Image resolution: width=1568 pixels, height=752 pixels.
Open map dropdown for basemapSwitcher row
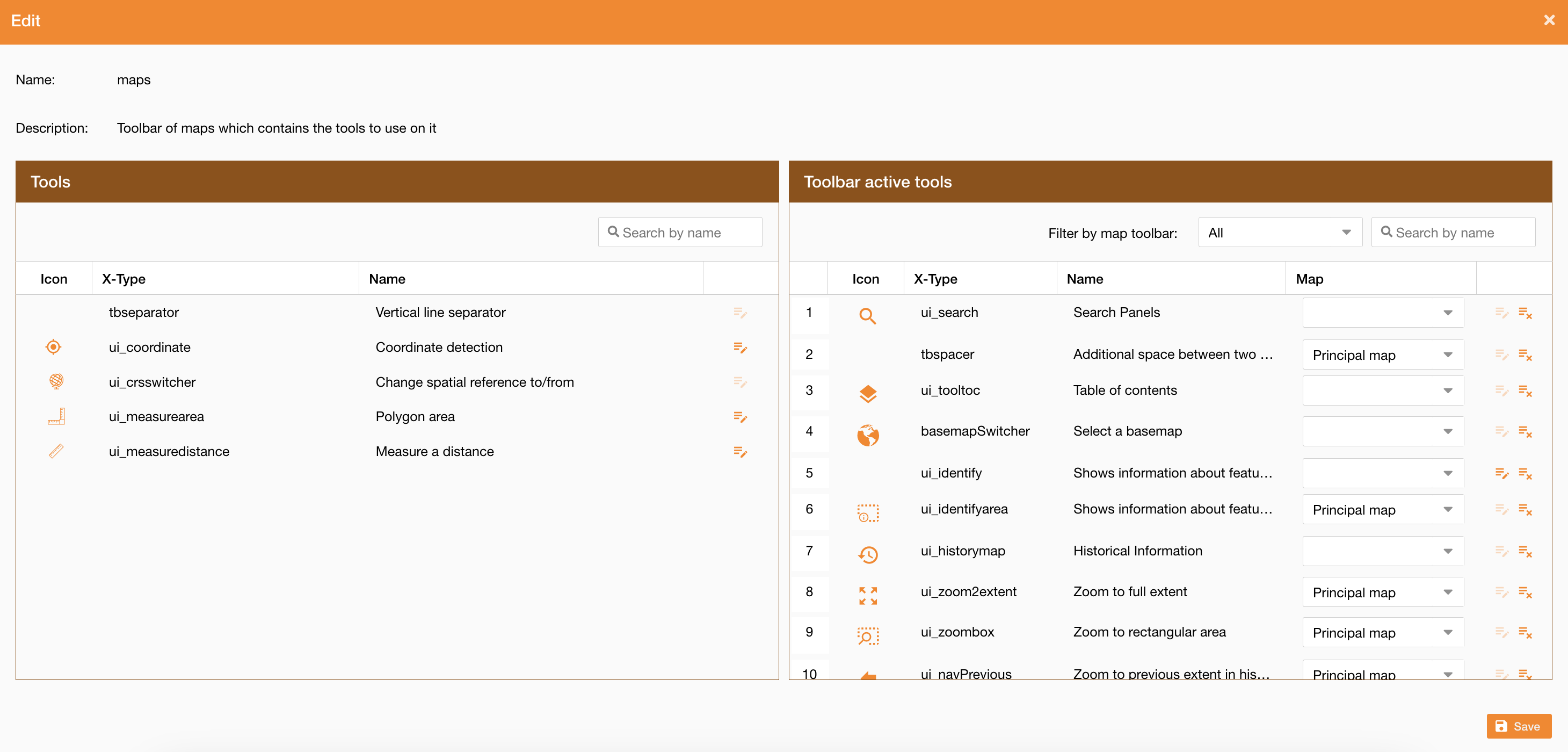point(1383,432)
